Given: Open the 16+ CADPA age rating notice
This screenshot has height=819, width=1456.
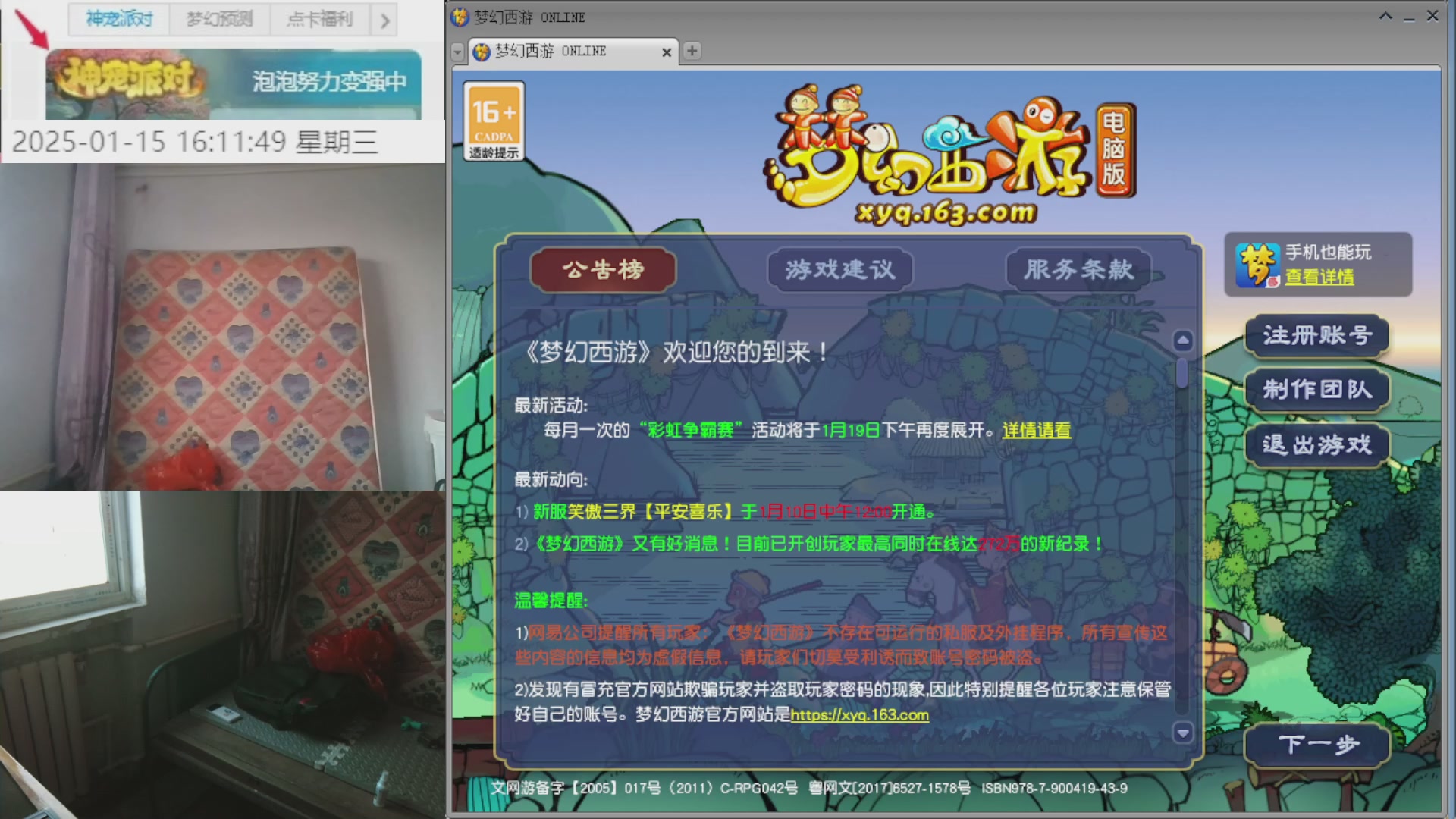Looking at the screenshot, I should pyautogui.click(x=494, y=121).
